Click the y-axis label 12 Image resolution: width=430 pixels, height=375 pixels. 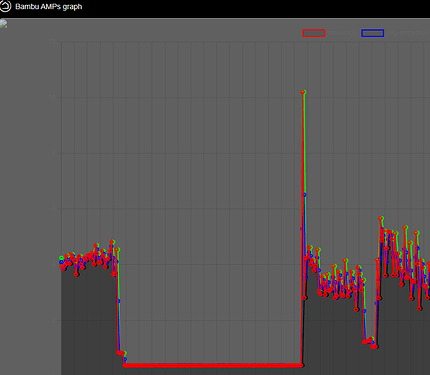[x=52, y=41]
